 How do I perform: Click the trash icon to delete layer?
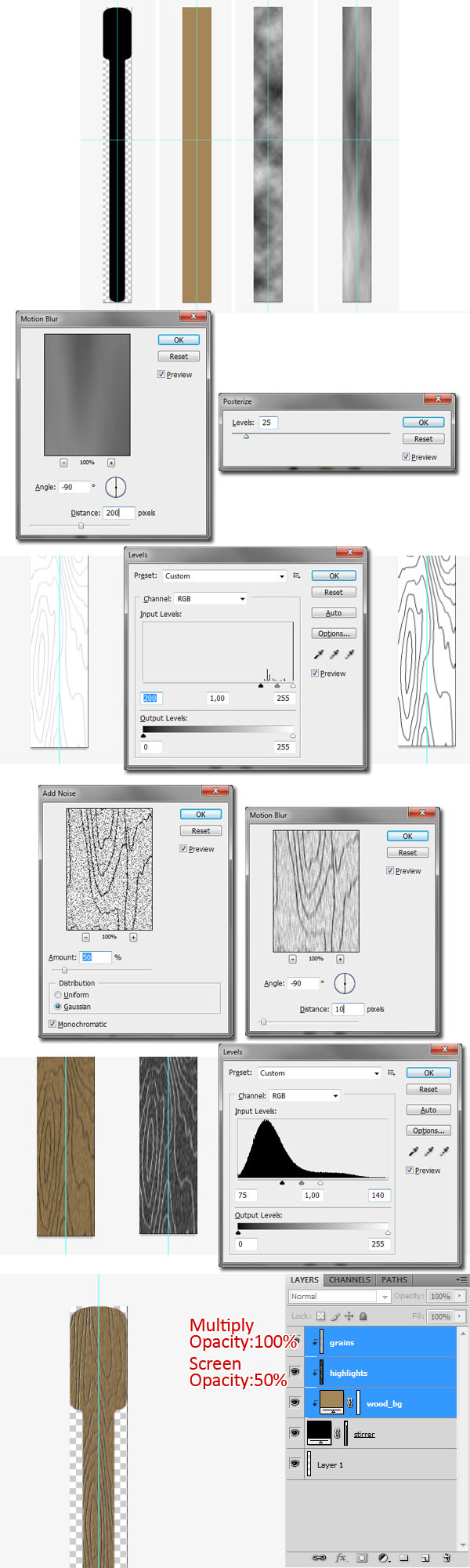click(446, 1557)
